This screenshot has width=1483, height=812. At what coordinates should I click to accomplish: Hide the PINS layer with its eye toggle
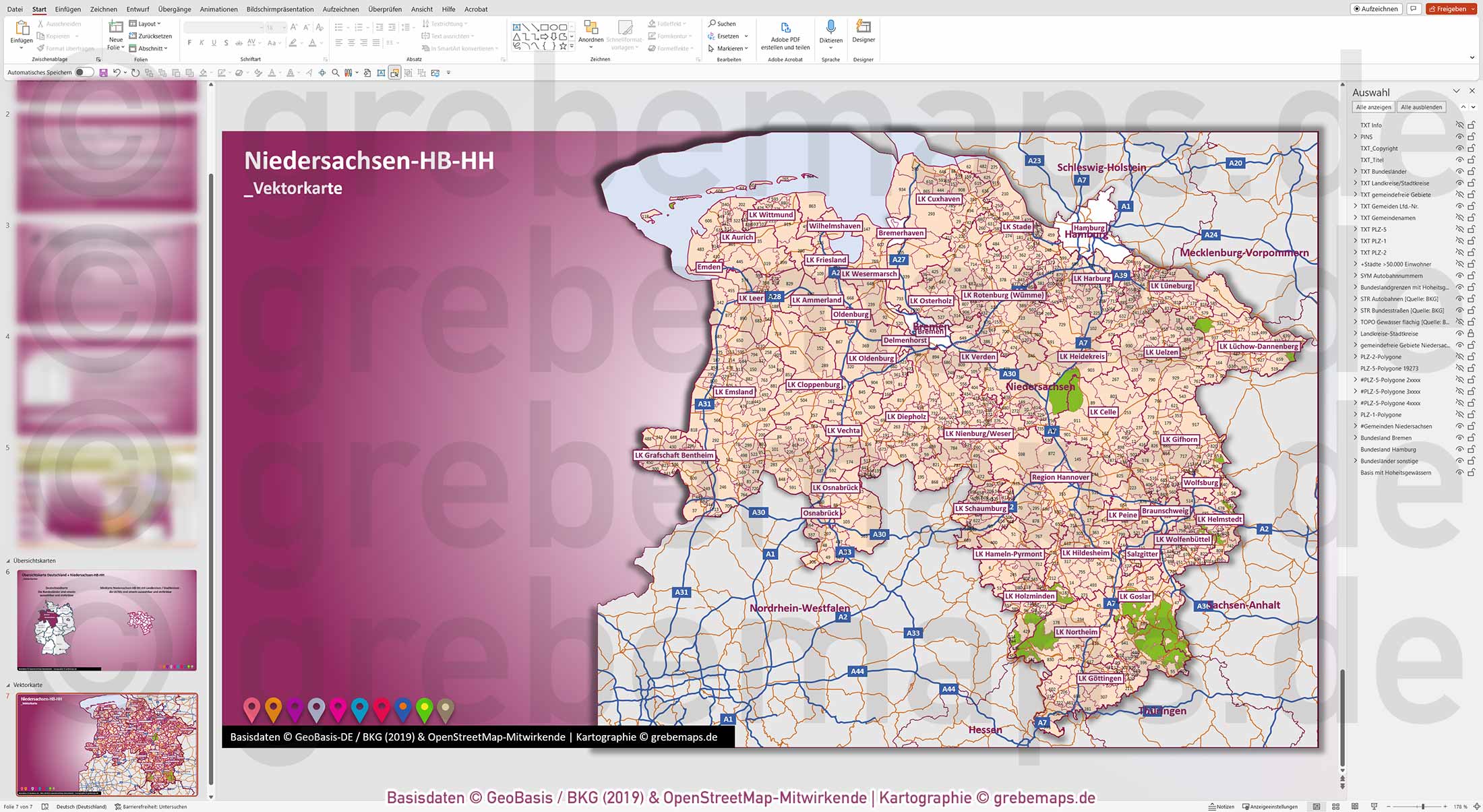coord(1460,136)
